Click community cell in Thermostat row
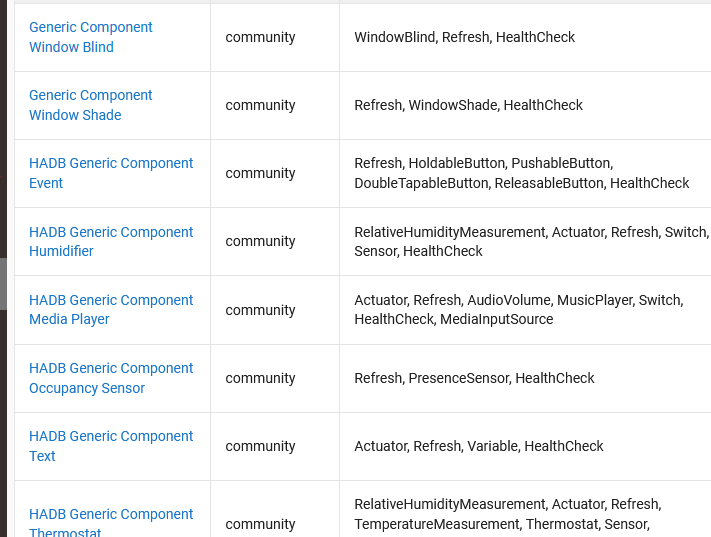The height and width of the screenshot is (537, 711). [260, 524]
